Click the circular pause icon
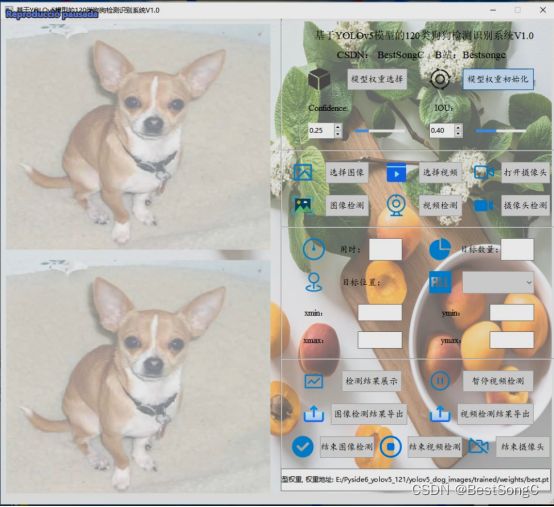The image size is (554, 507). coord(440,381)
